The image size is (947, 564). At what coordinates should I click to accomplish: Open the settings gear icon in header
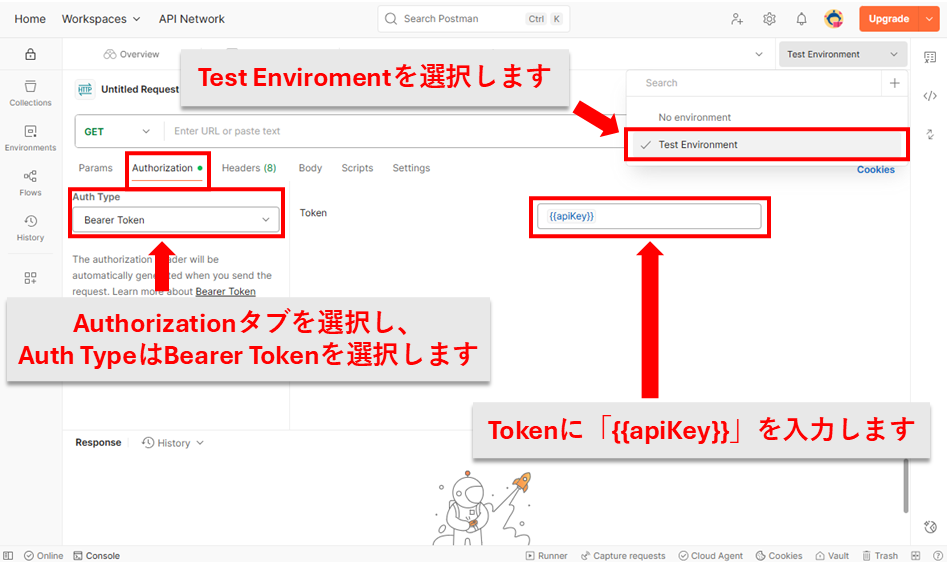point(769,19)
